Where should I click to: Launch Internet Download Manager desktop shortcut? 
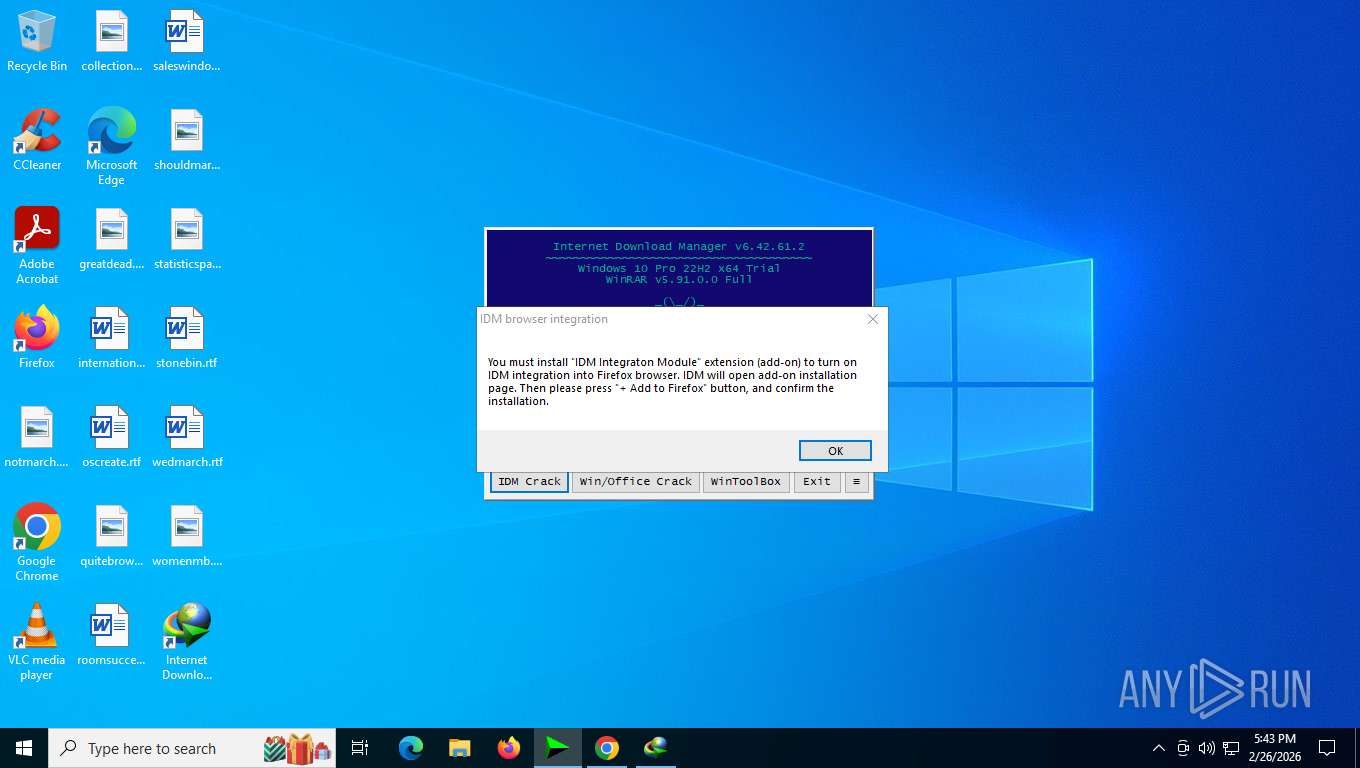186,642
